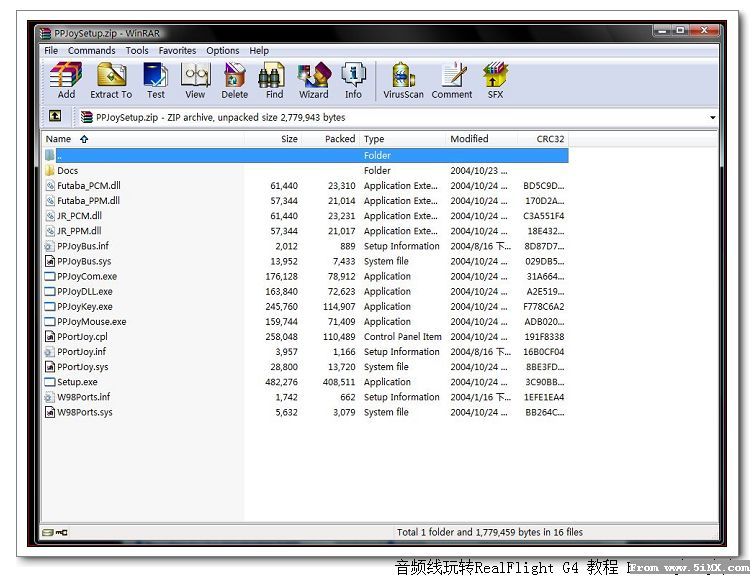The image size is (755, 577).
Task: Select the Docs folder icon
Action: coord(50,170)
